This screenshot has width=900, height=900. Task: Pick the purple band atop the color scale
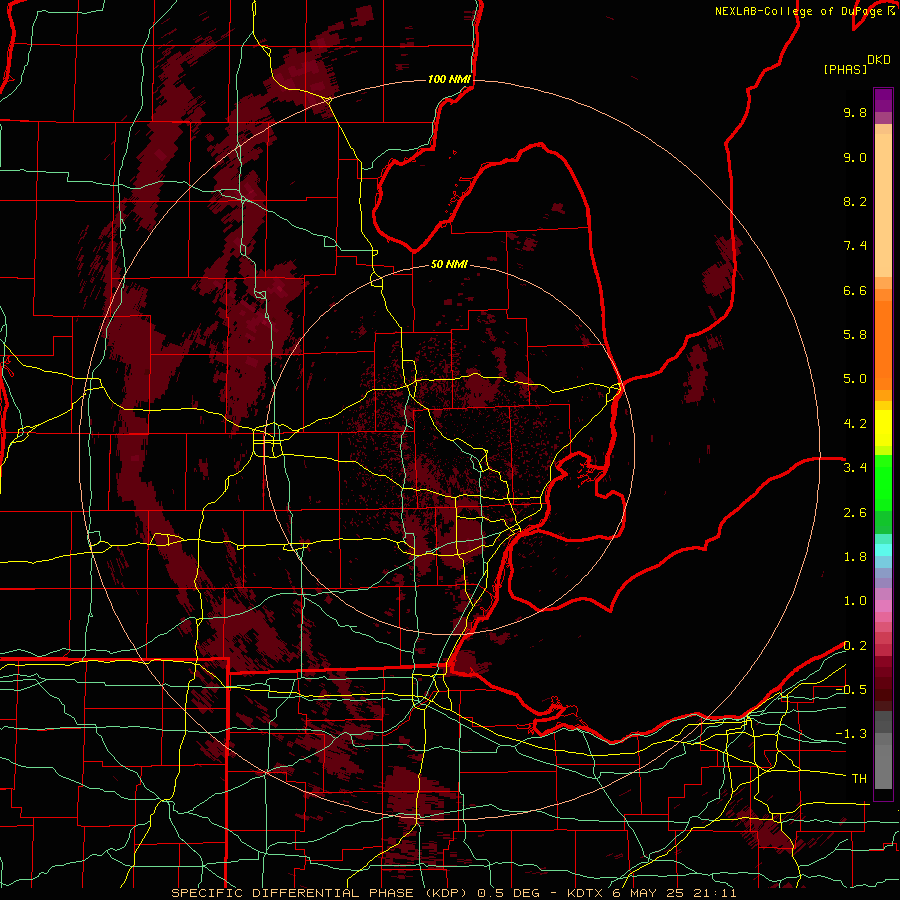tap(883, 100)
